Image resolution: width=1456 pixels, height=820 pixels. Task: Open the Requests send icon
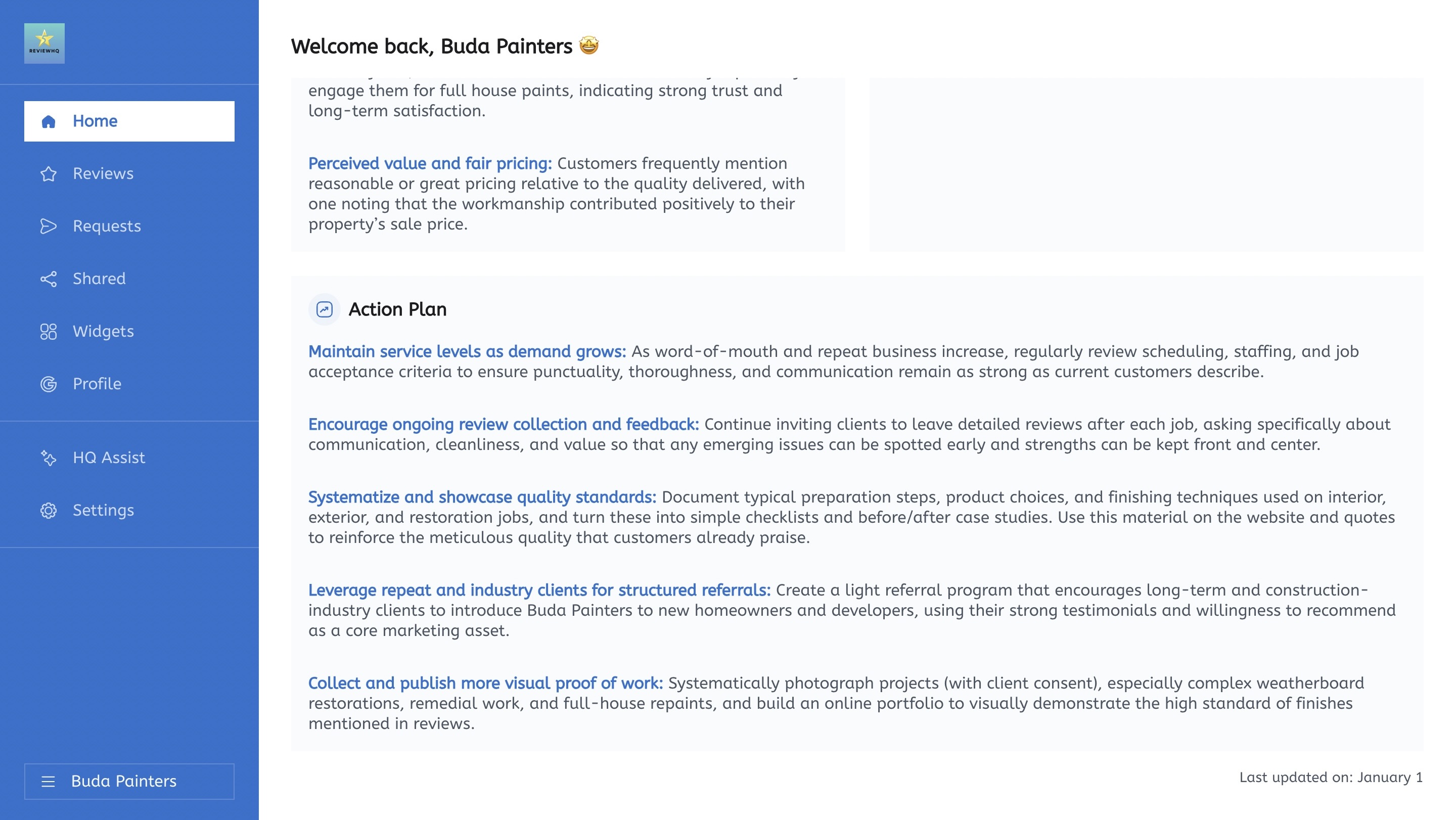point(49,226)
